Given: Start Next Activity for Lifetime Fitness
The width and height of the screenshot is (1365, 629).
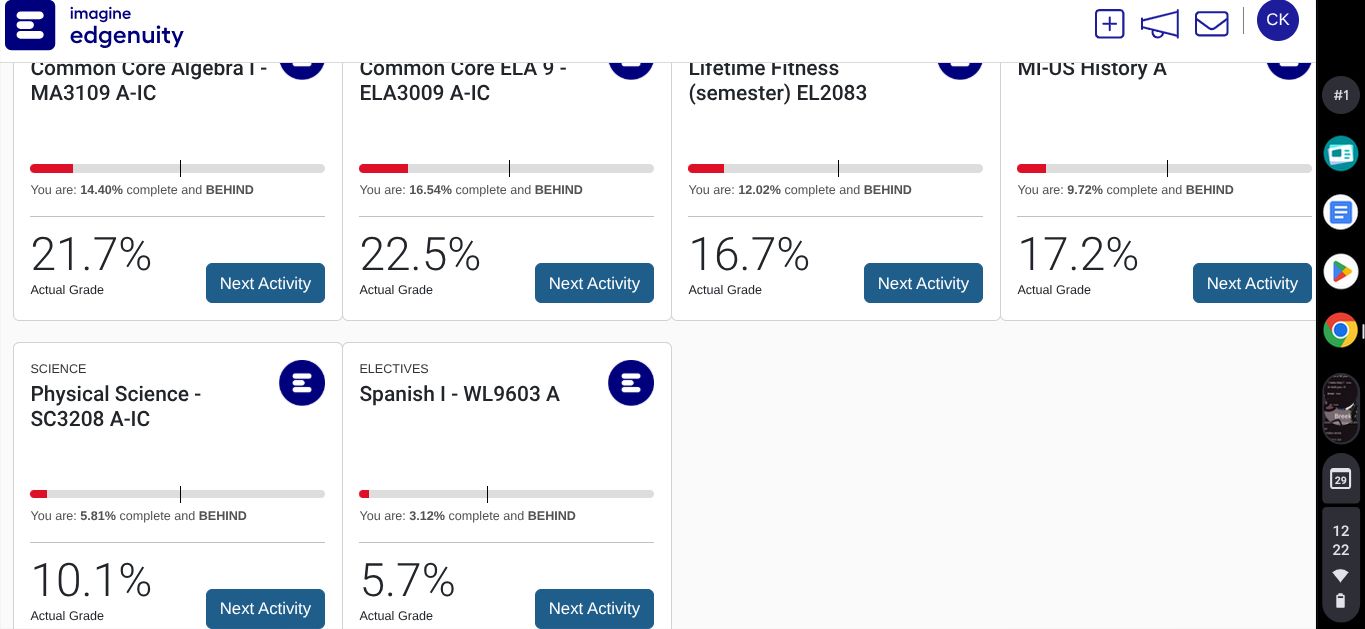Looking at the screenshot, I should (923, 283).
